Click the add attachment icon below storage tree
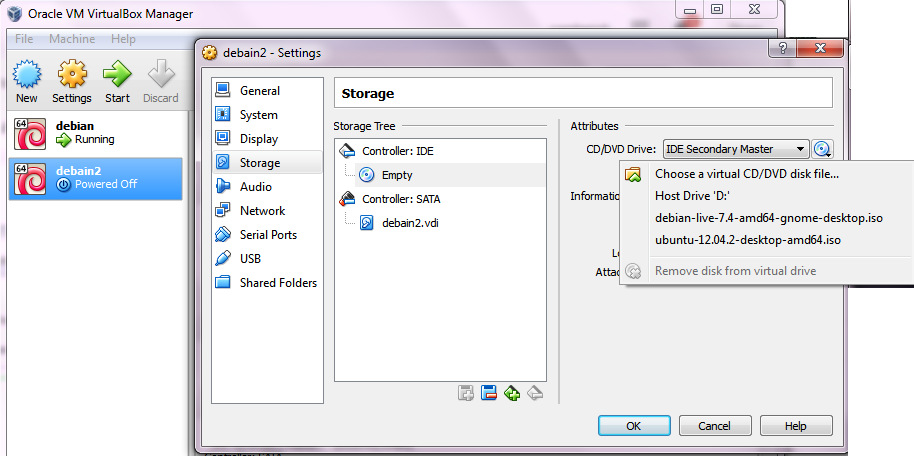The image size is (914, 456). (465, 394)
